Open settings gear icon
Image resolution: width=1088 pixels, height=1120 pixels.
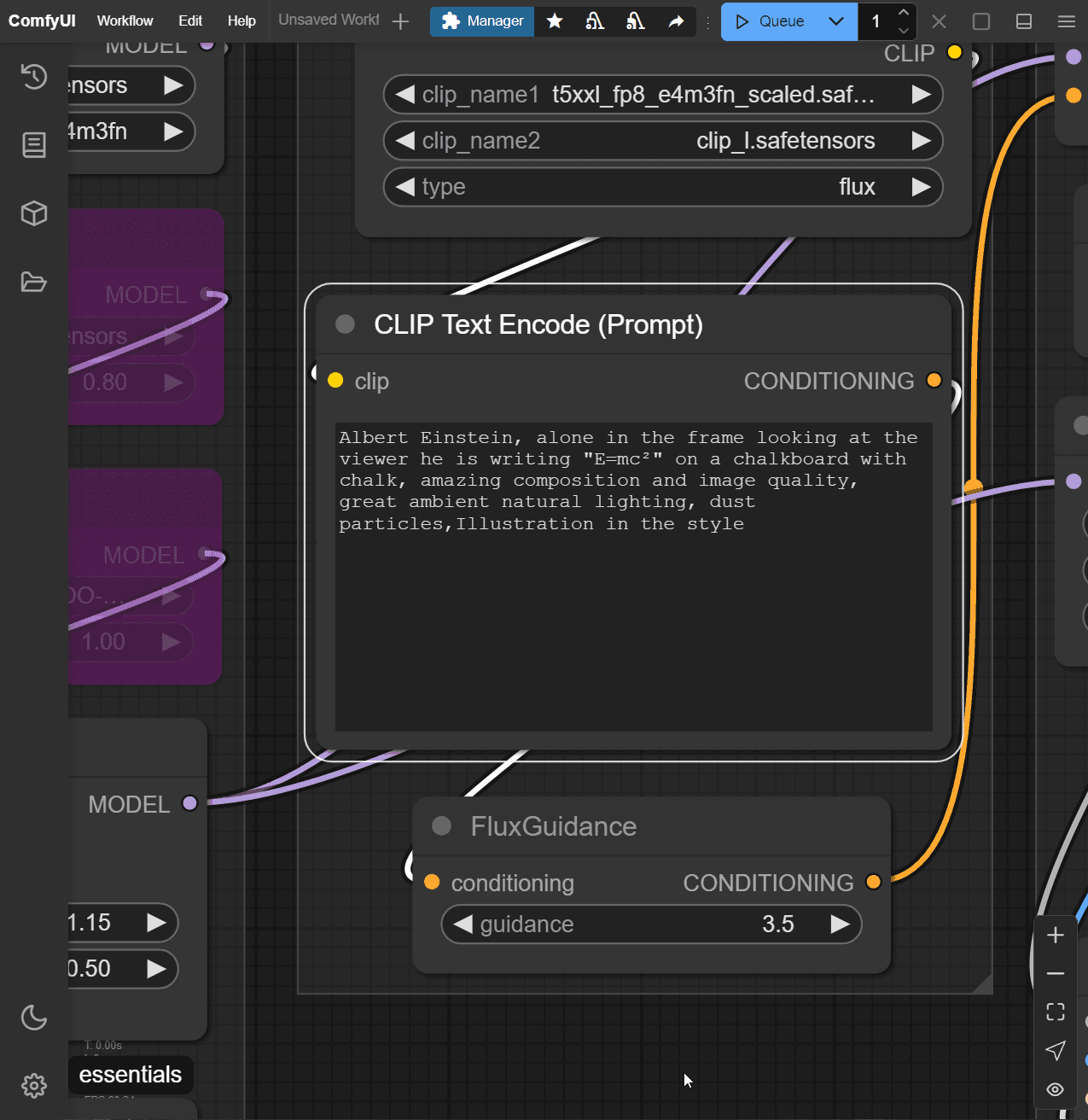pos(33,1086)
